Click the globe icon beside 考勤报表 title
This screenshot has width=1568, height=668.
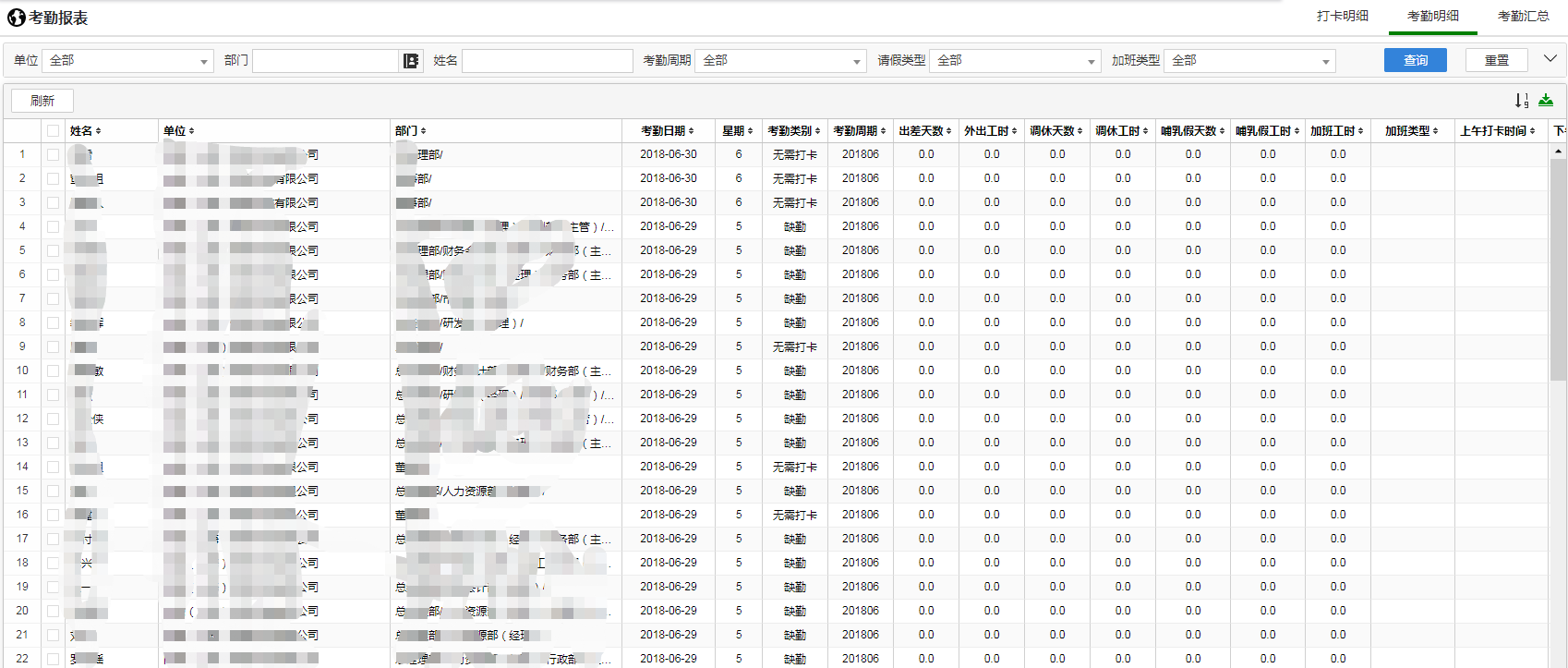coord(16,18)
